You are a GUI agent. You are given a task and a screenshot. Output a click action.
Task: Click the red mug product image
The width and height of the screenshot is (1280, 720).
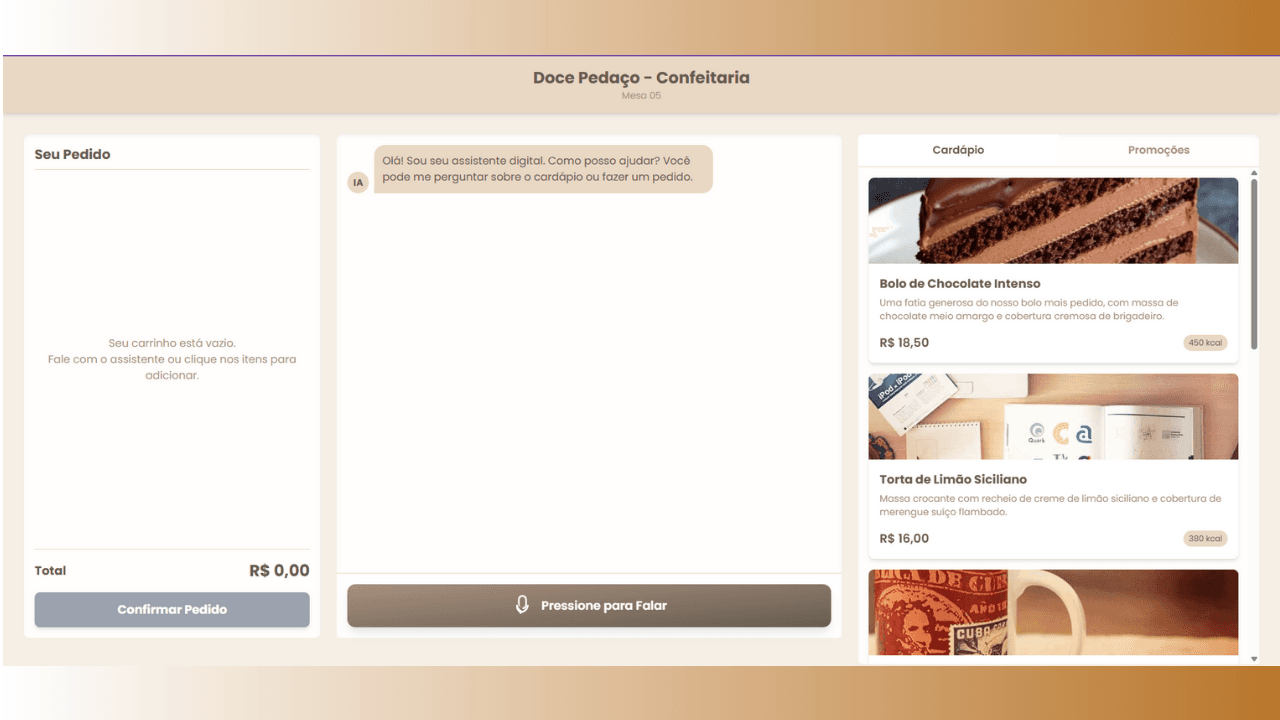(x=1053, y=612)
